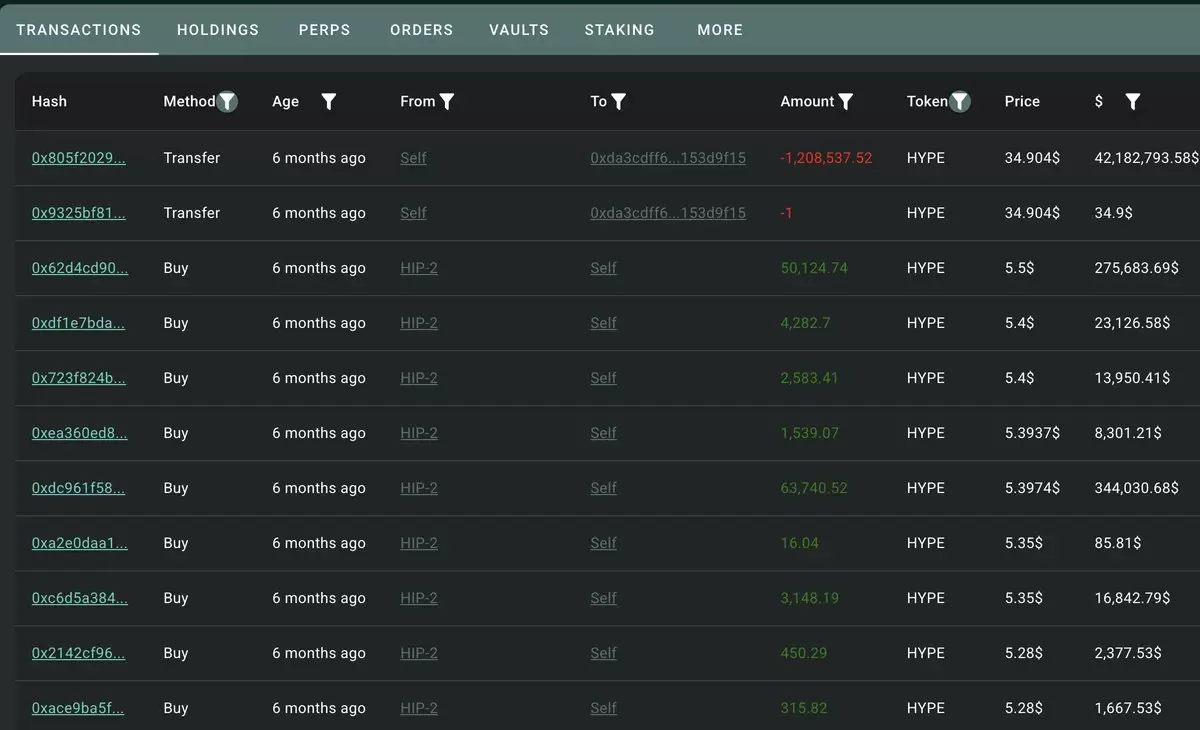Switch to the Holdings tab
The height and width of the screenshot is (730, 1200).
coord(218,30)
